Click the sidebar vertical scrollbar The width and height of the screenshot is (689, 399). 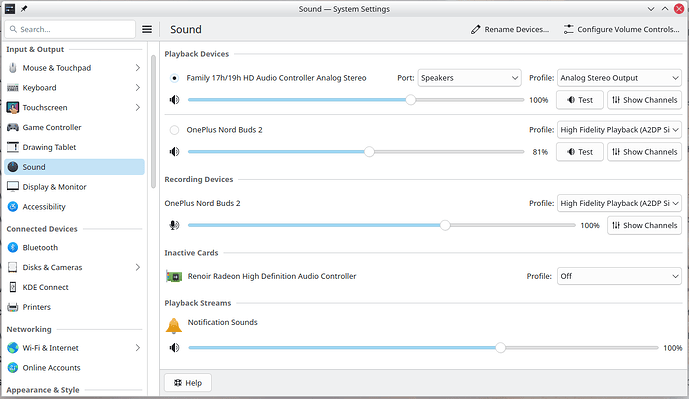(153, 122)
